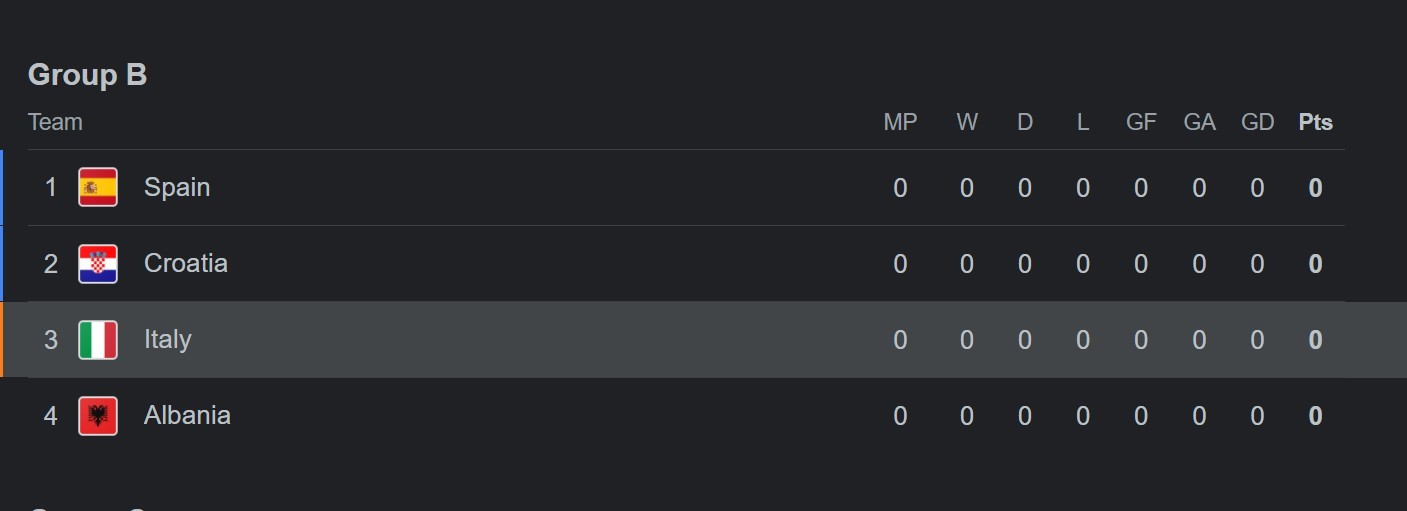Click the W column header
1407x511 pixels.
(967, 122)
